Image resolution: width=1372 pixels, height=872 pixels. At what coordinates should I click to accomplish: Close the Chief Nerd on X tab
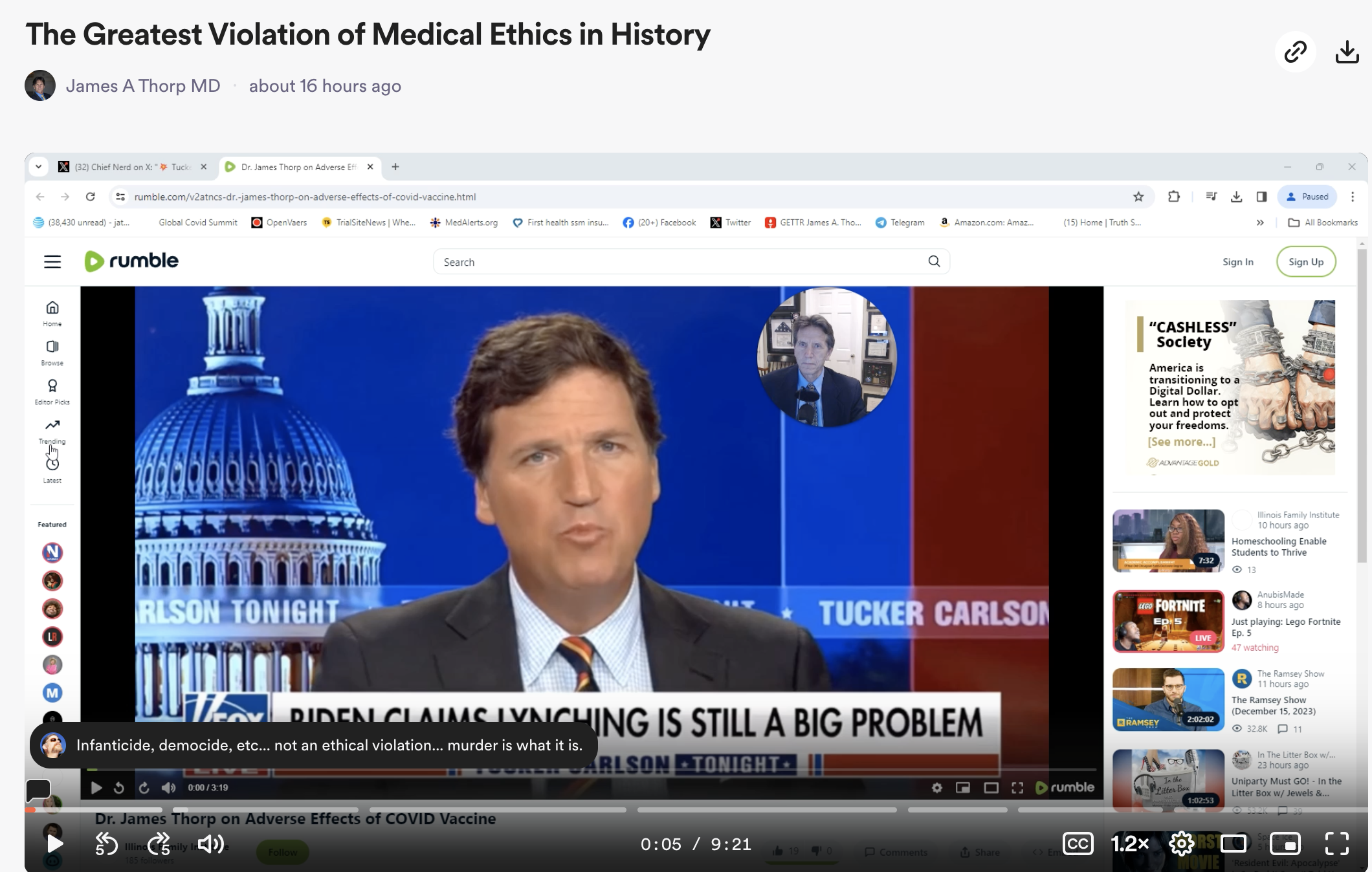coord(204,167)
